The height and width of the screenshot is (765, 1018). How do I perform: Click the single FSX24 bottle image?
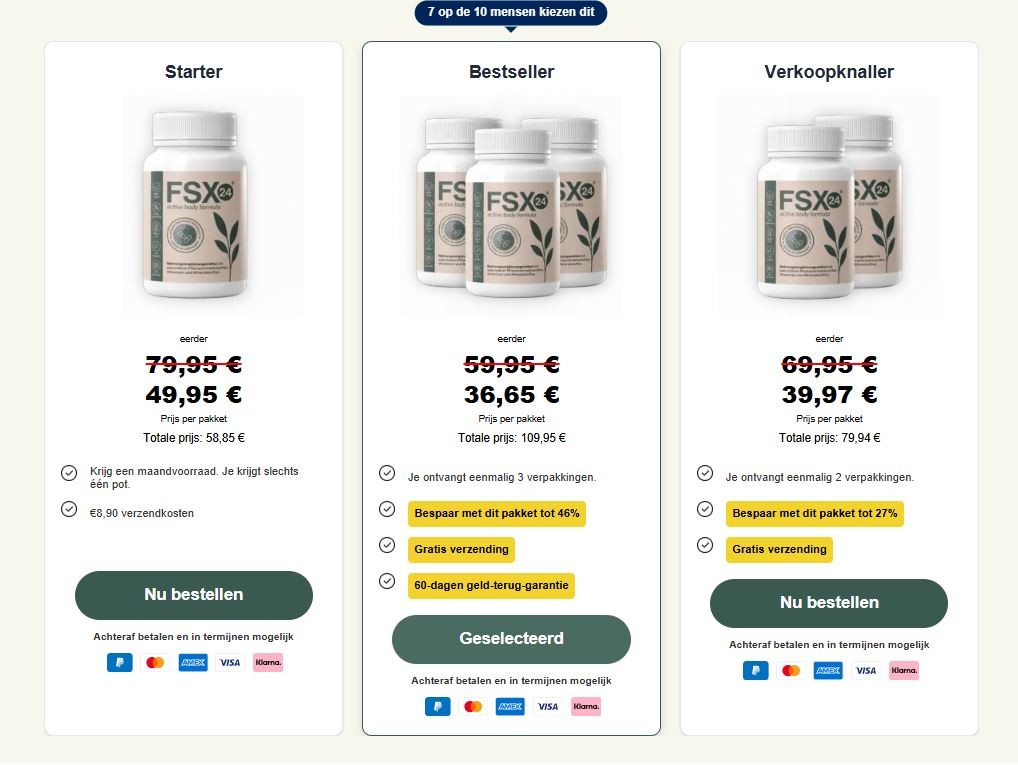pyautogui.click(x=194, y=205)
